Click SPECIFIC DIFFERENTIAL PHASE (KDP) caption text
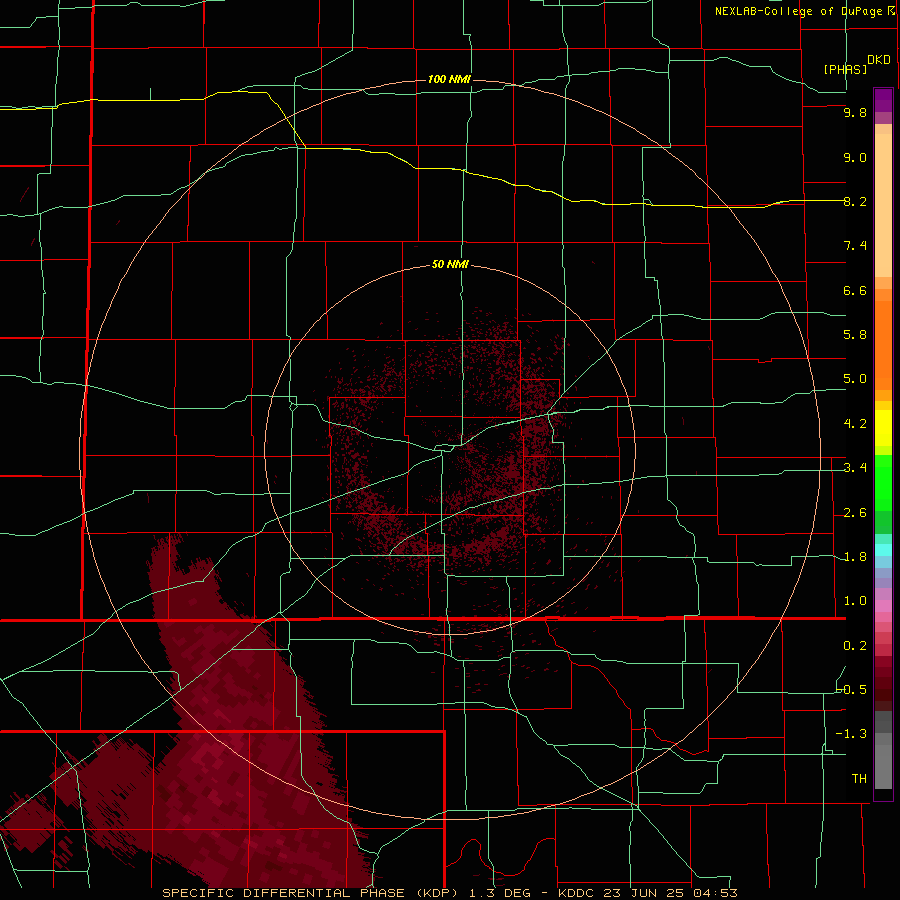The width and height of the screenshot is (900, 900). tap(311, 893)
